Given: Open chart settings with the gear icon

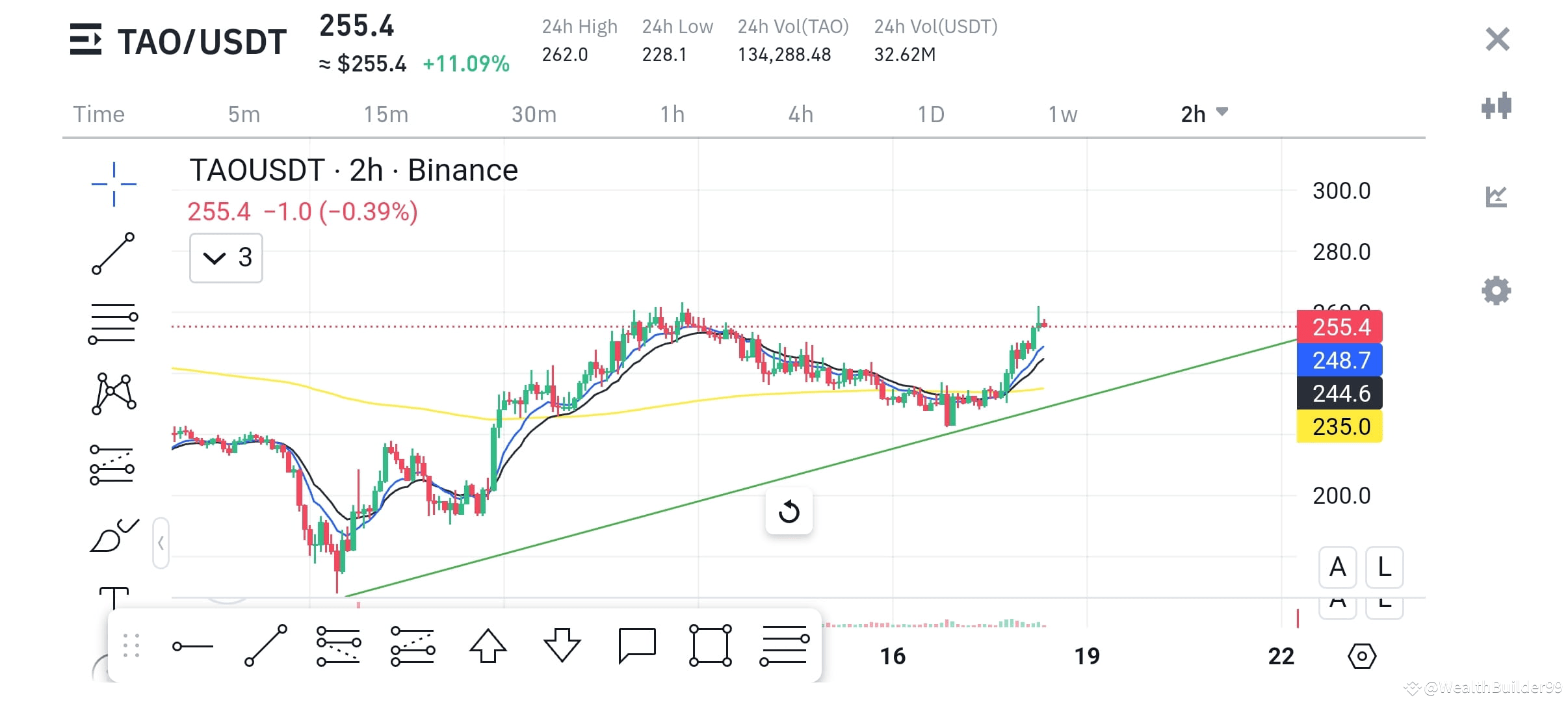Looking at the screenshot, I should tap(1497, 291).
